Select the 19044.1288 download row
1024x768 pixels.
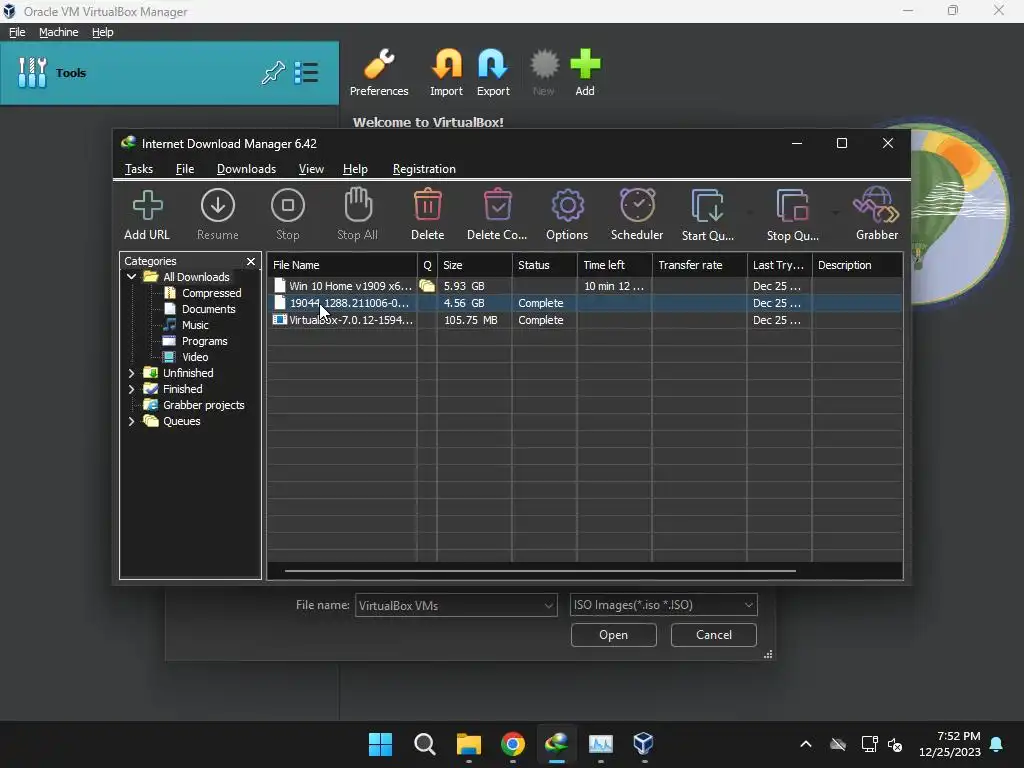(585, 303)
